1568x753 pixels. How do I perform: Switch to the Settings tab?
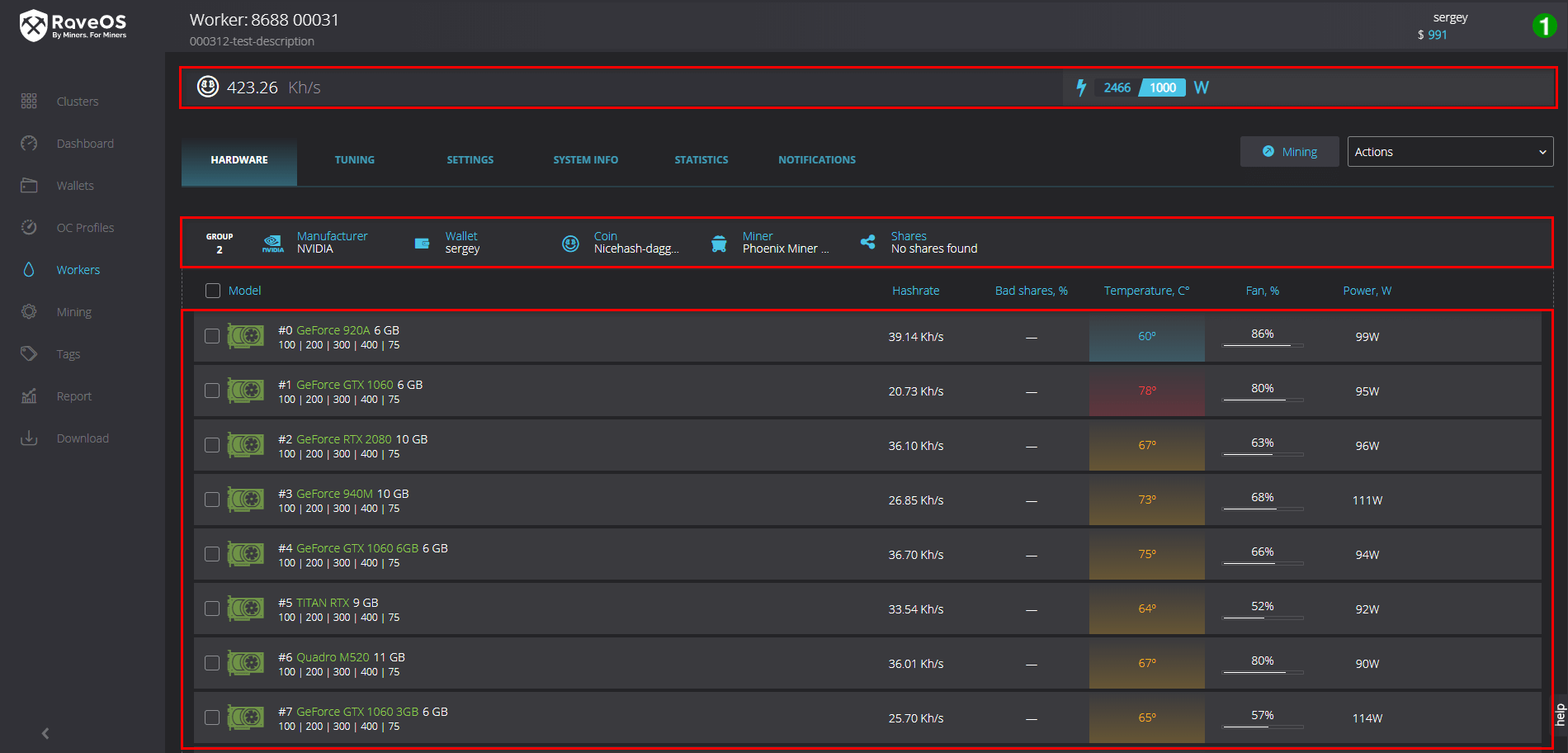point(470,160)
